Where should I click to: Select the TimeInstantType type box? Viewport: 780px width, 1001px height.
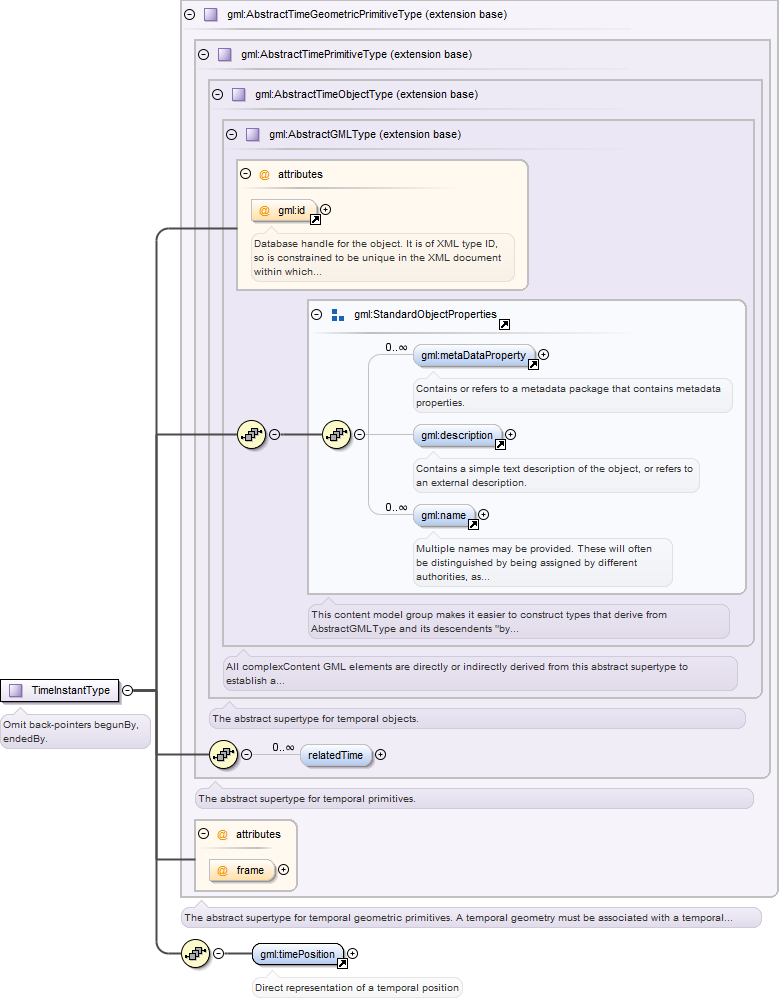click(60, 690)
